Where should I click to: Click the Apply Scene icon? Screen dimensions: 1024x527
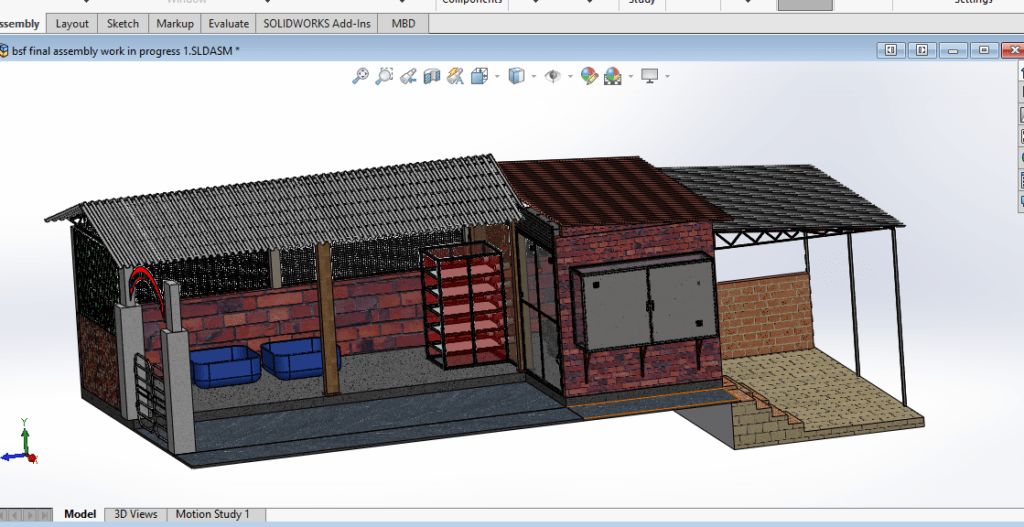click(612, 76)
